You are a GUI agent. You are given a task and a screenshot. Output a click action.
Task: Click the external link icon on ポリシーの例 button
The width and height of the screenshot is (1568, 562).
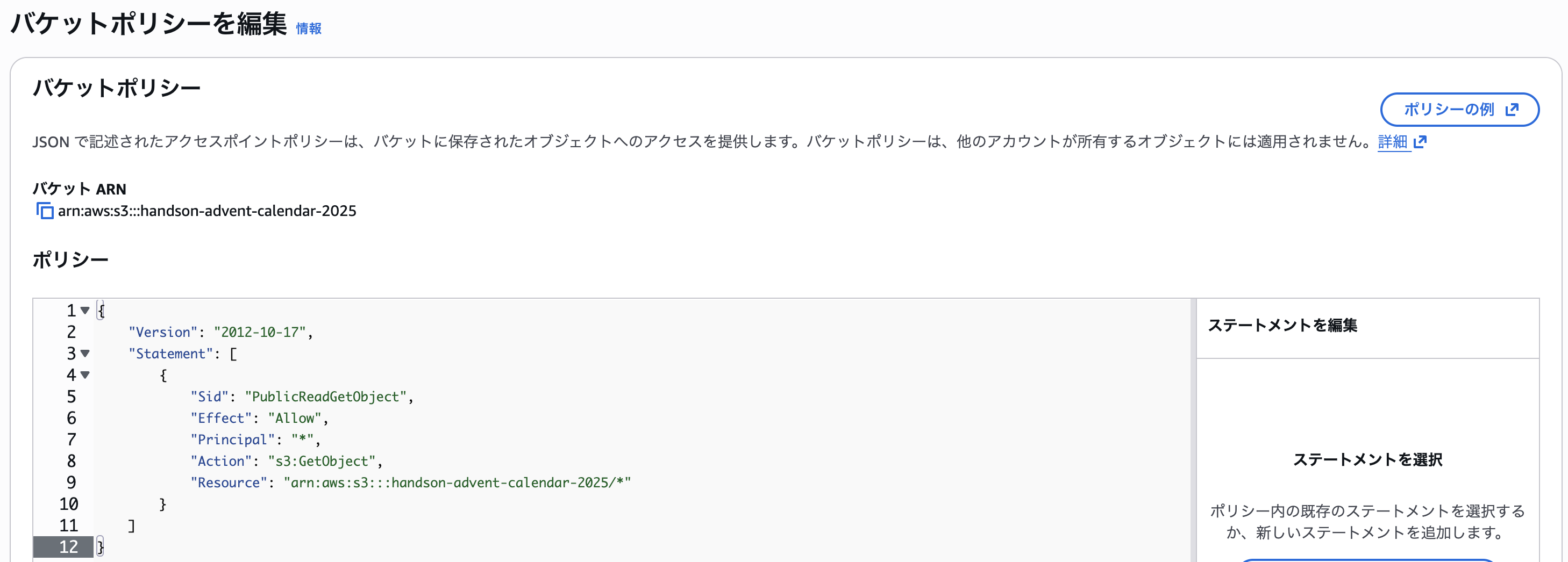coord(1512,110)
